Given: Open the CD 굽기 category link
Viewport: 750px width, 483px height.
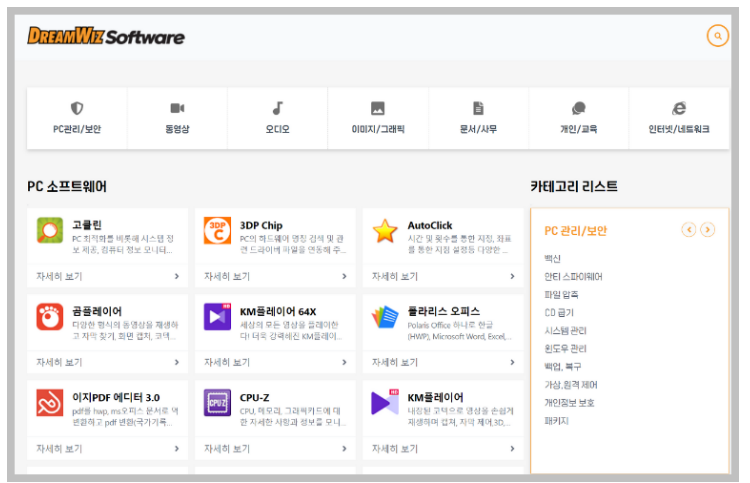Looking at the screenshot, I should coord(559,313).
